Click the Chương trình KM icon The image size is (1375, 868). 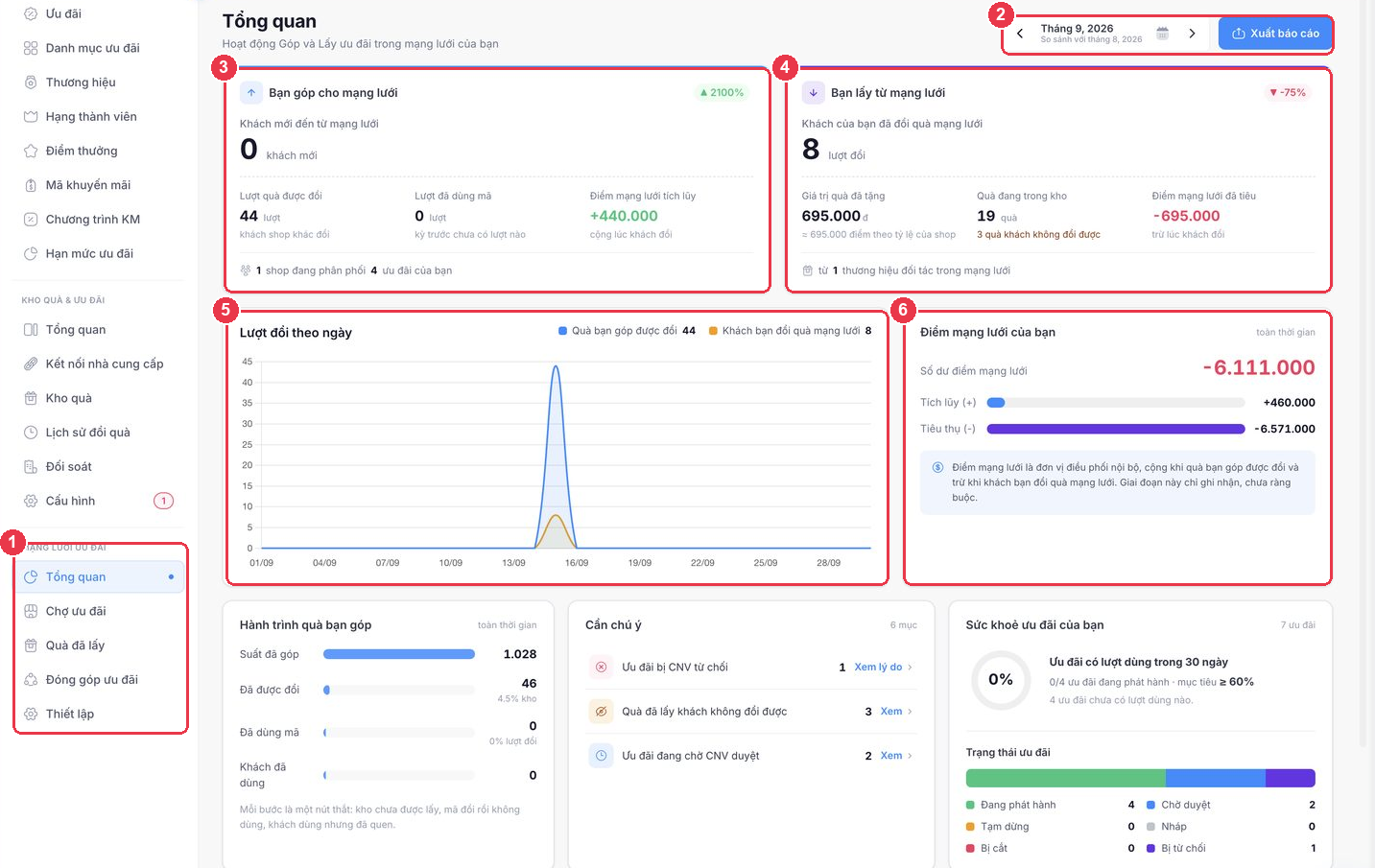pos(31,220)
